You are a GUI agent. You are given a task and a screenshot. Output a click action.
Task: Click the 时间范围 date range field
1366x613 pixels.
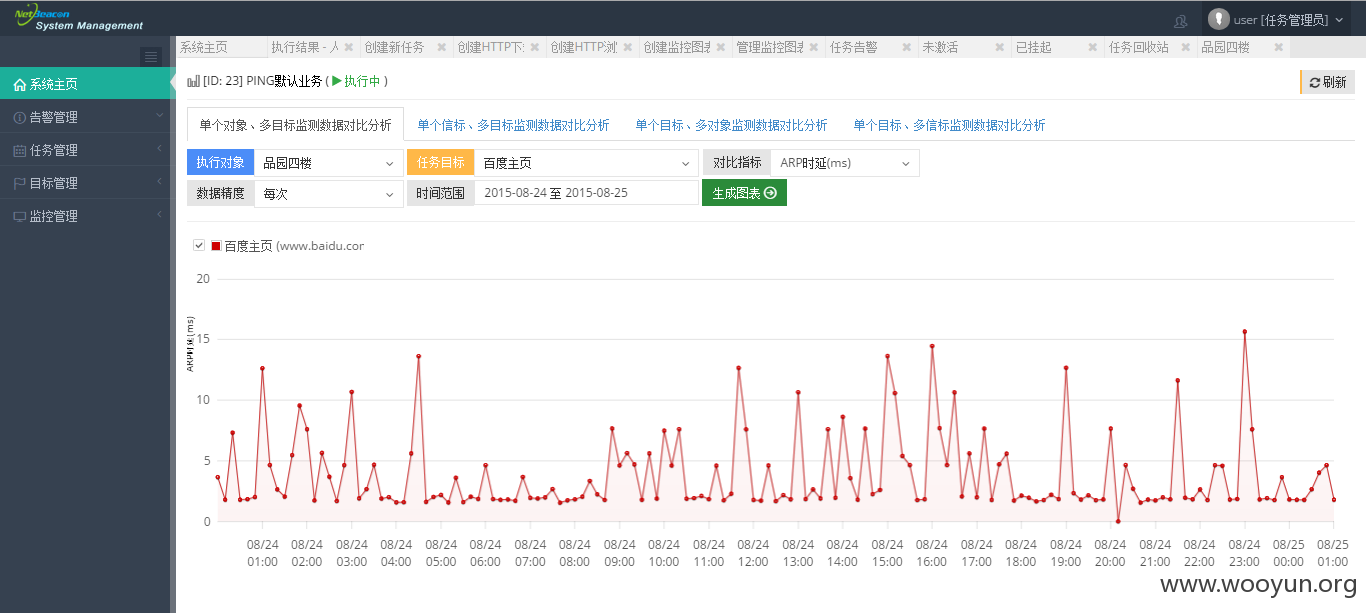(x=586, y=193)
